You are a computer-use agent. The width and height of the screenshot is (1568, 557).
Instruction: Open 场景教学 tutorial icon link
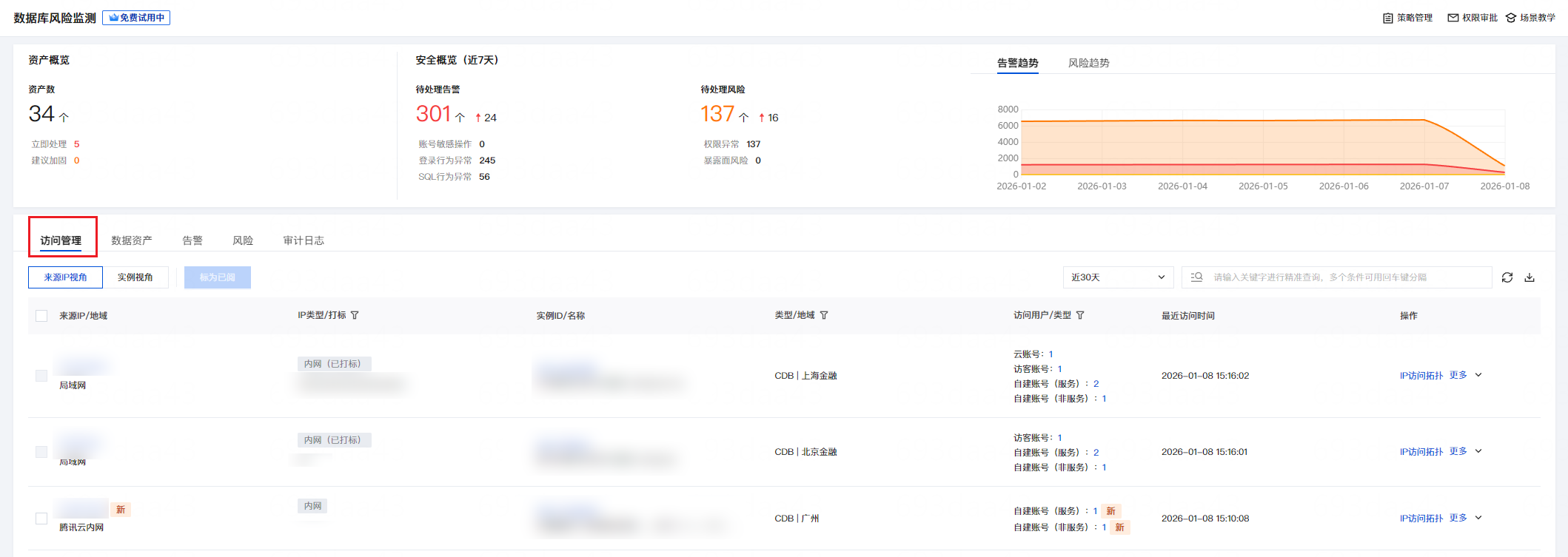click(x=1530, y=18)
